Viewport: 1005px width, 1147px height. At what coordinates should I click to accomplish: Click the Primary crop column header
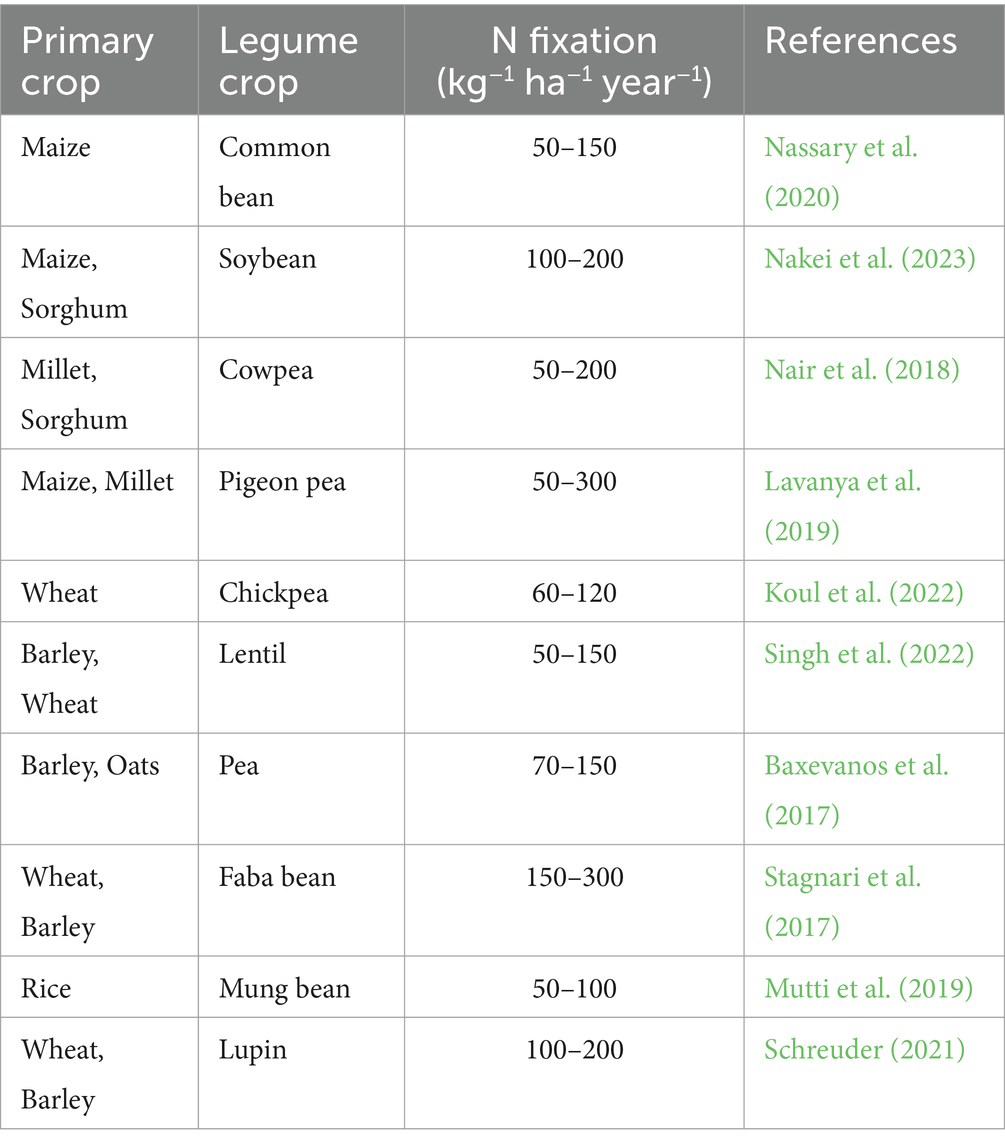[x=88, y=60]
